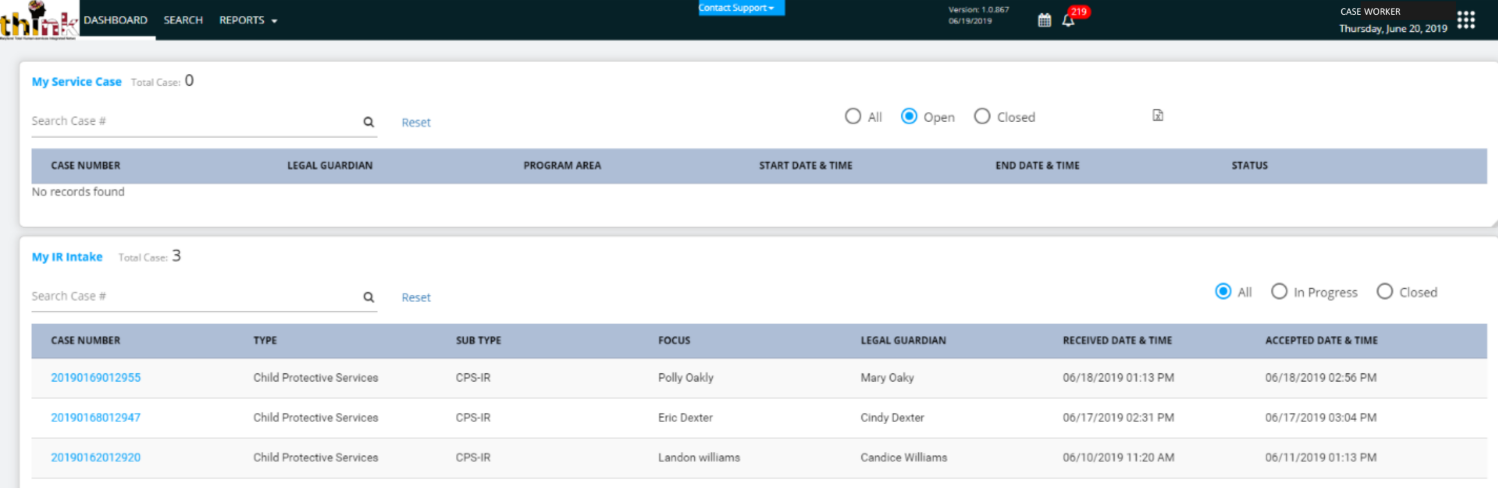The height and width of the screenshot is (492, 1498).
Task: Open case number 20190169012955
Action: (x=96, y=378)
